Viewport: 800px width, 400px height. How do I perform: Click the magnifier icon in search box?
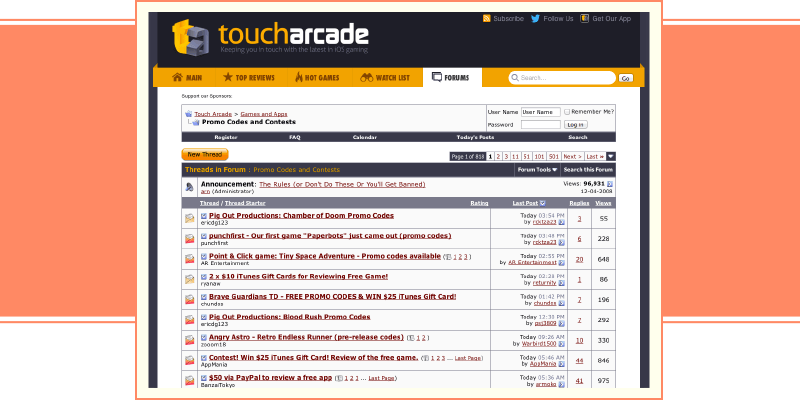tap(515, 78)
